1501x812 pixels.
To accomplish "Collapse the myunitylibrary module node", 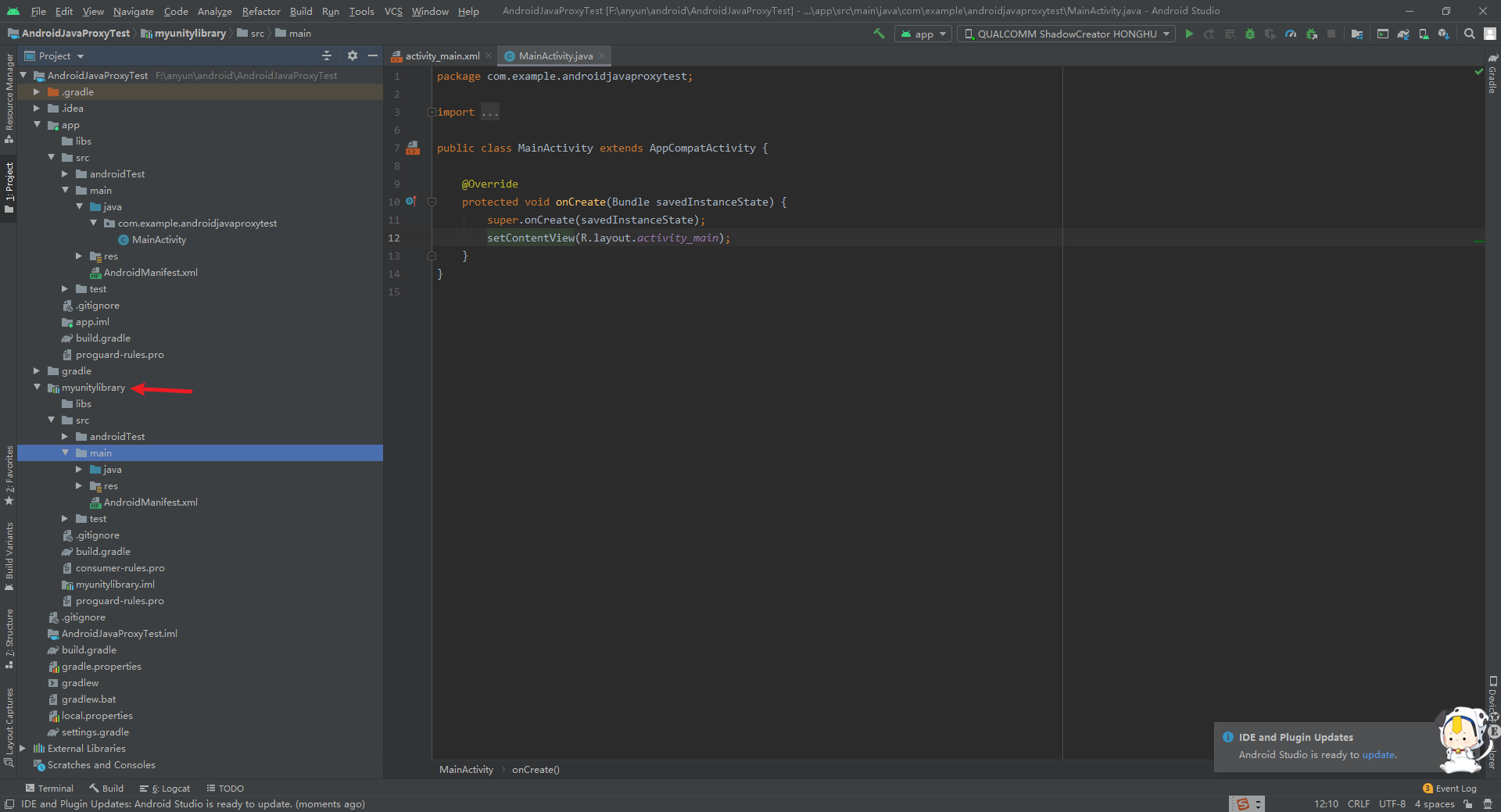I will 37,387.
